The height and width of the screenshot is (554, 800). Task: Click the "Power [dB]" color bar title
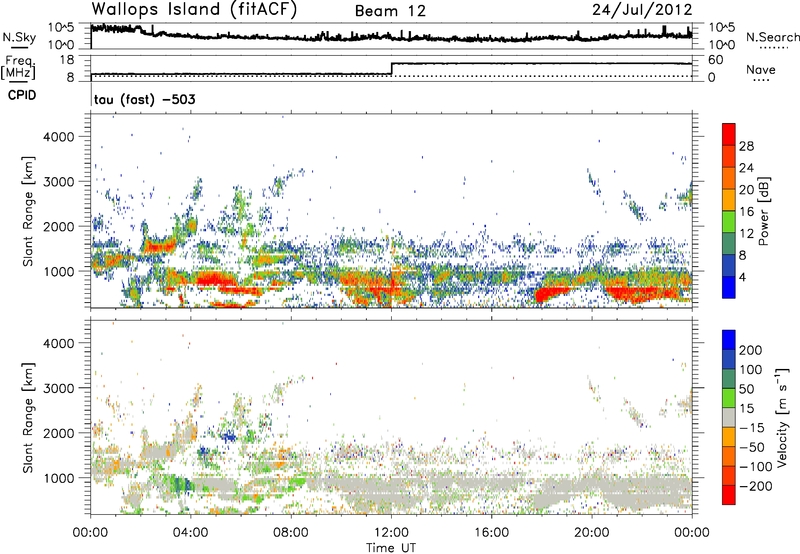click(x=764, y=211)
